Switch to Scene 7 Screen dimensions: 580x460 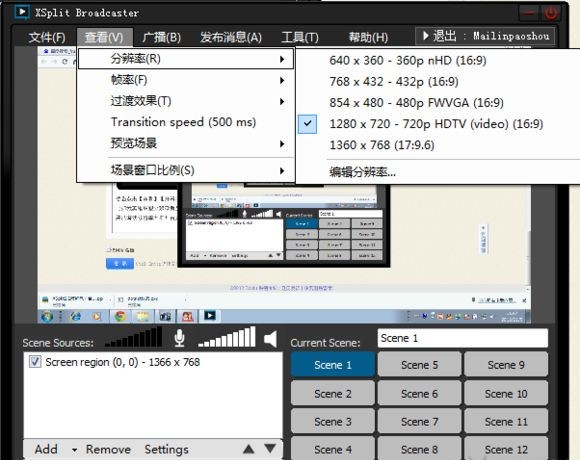click(419, 422)
